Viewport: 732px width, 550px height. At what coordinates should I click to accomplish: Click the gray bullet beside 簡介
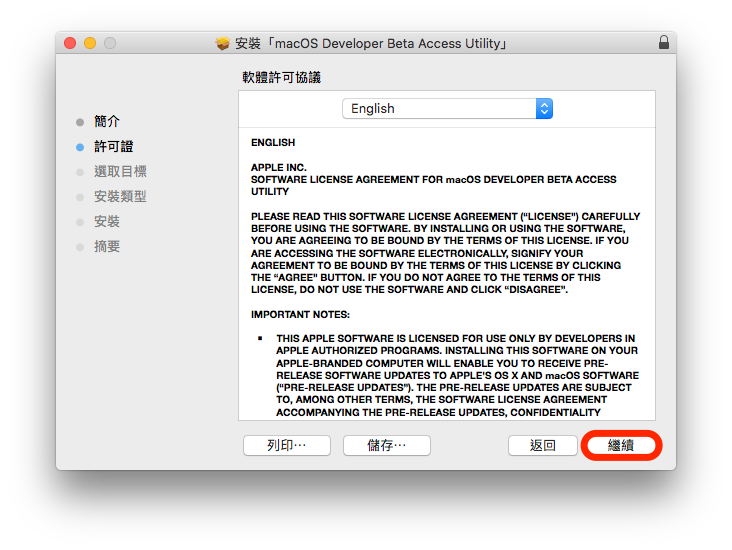80,122
